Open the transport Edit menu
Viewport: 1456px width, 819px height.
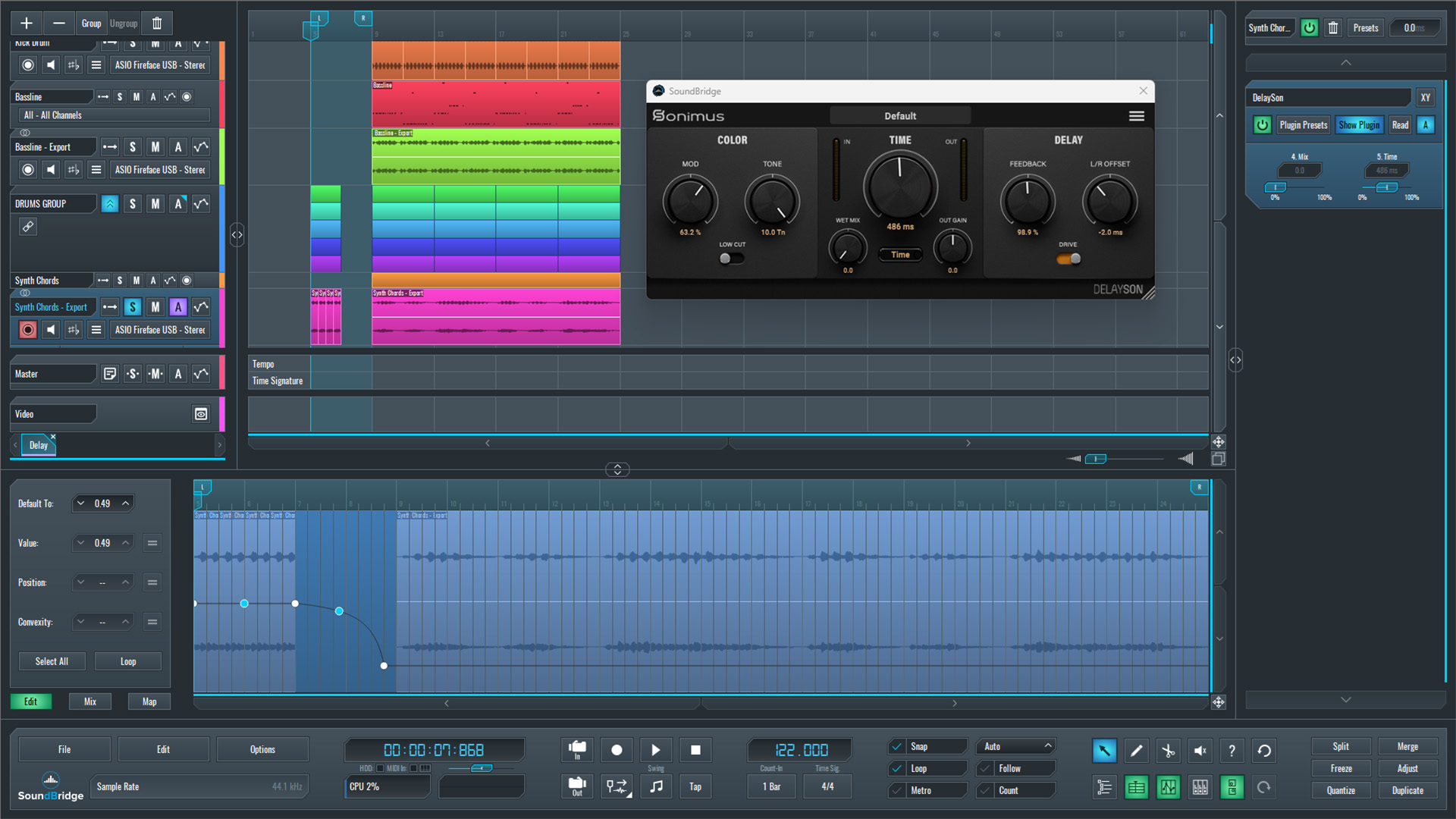(163, 750)
